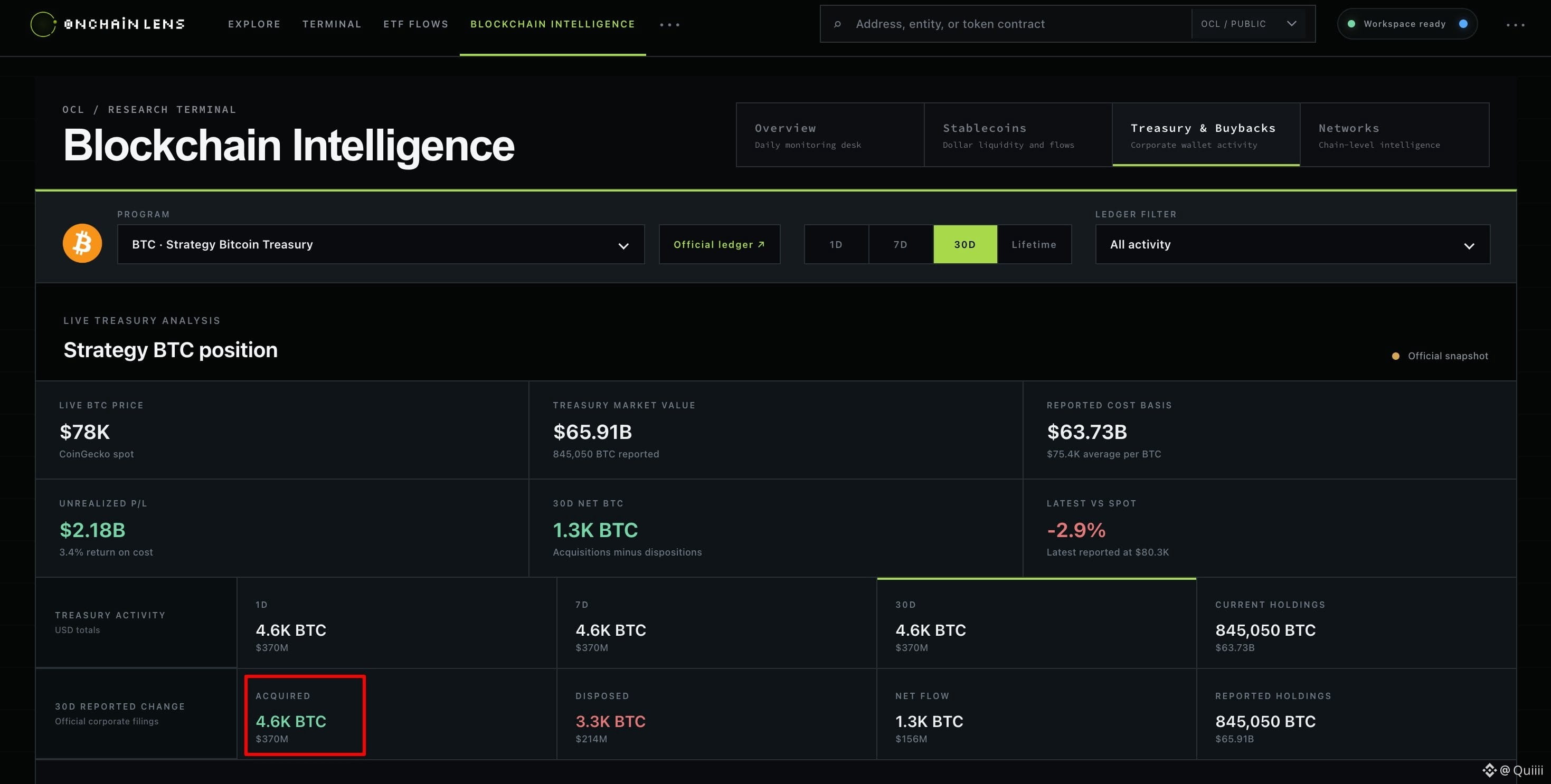Click the Net Flow 1.3K BTC value
Image resolution: width=1551 pixels, height=784 pixels.
(x=929, y=721)
